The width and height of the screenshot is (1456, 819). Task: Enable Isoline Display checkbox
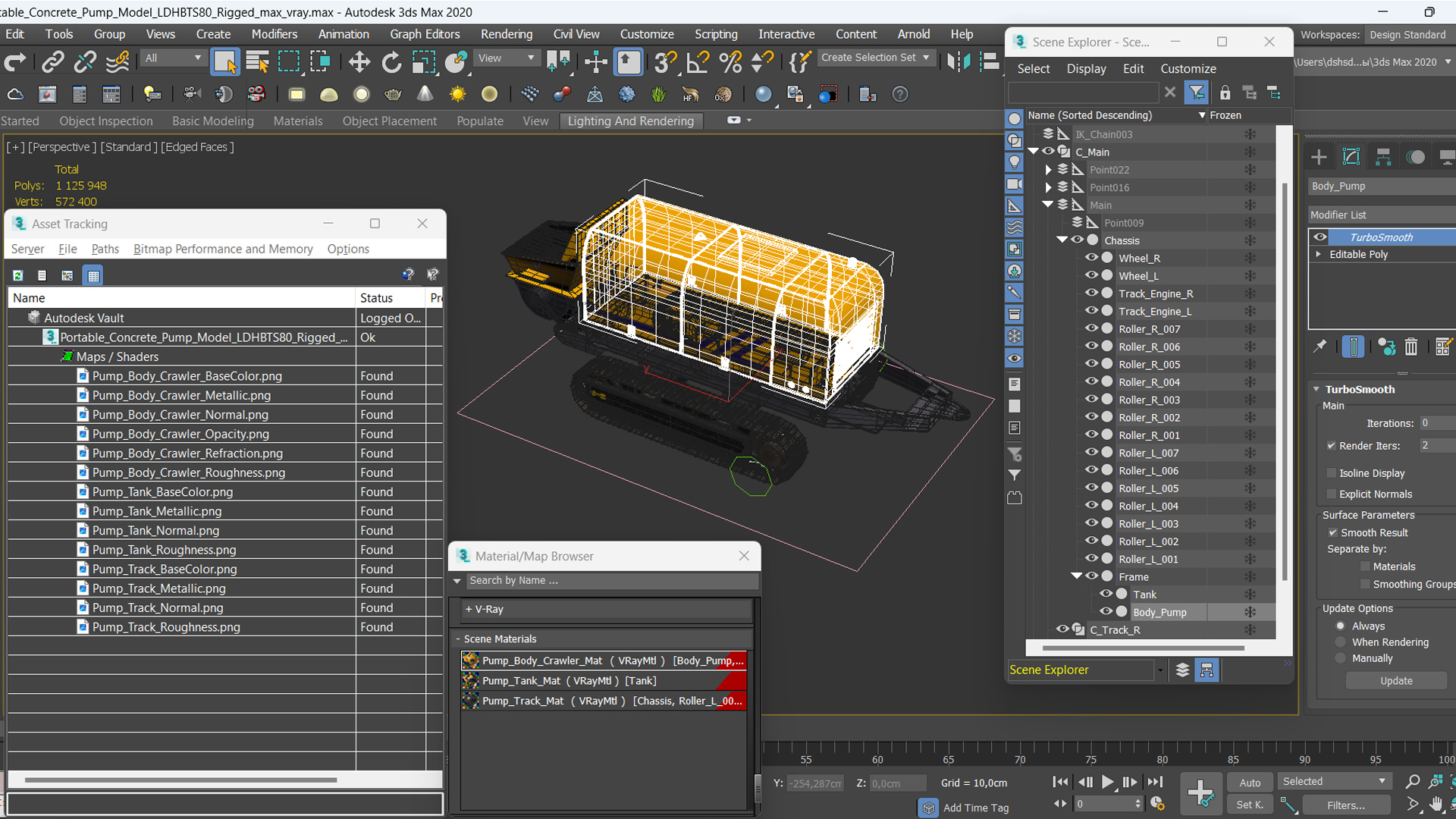[x=1331, y=473]
